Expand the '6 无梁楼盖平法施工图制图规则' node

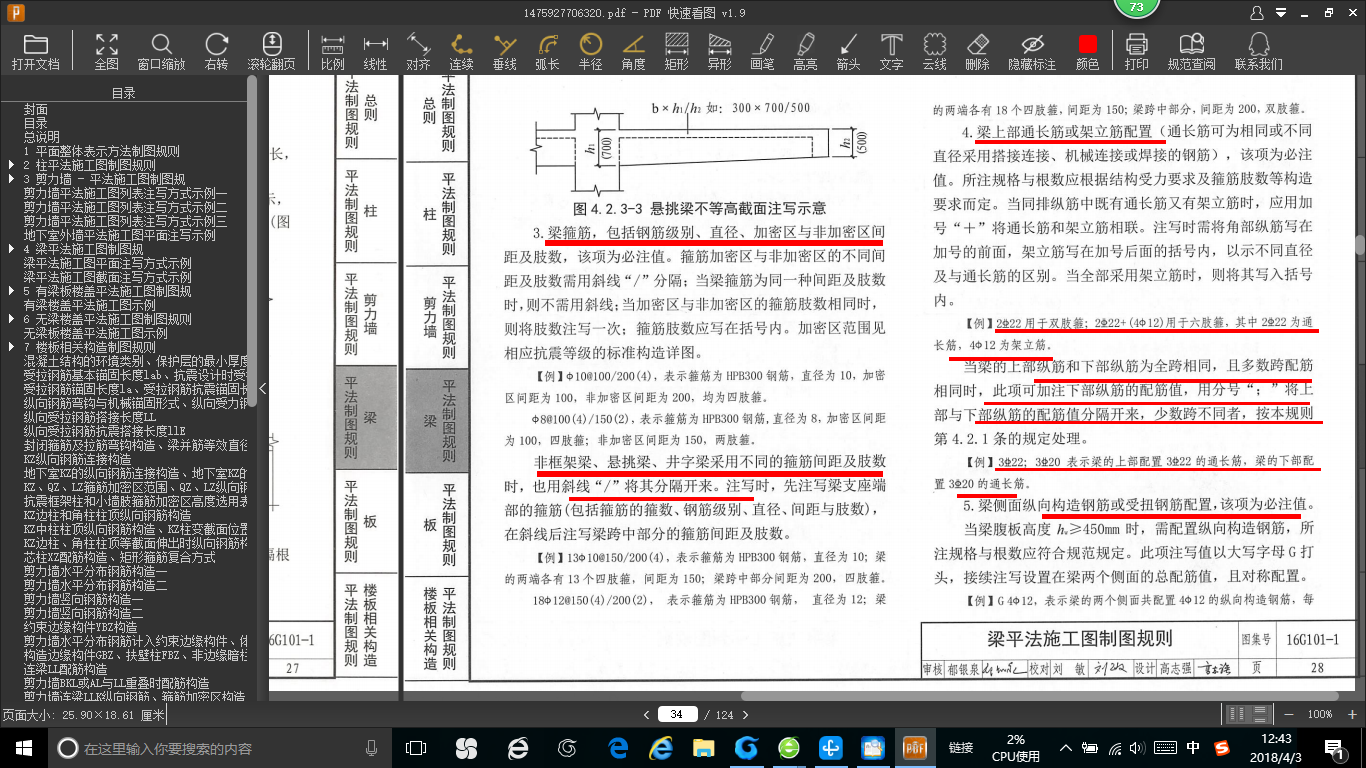11,319
